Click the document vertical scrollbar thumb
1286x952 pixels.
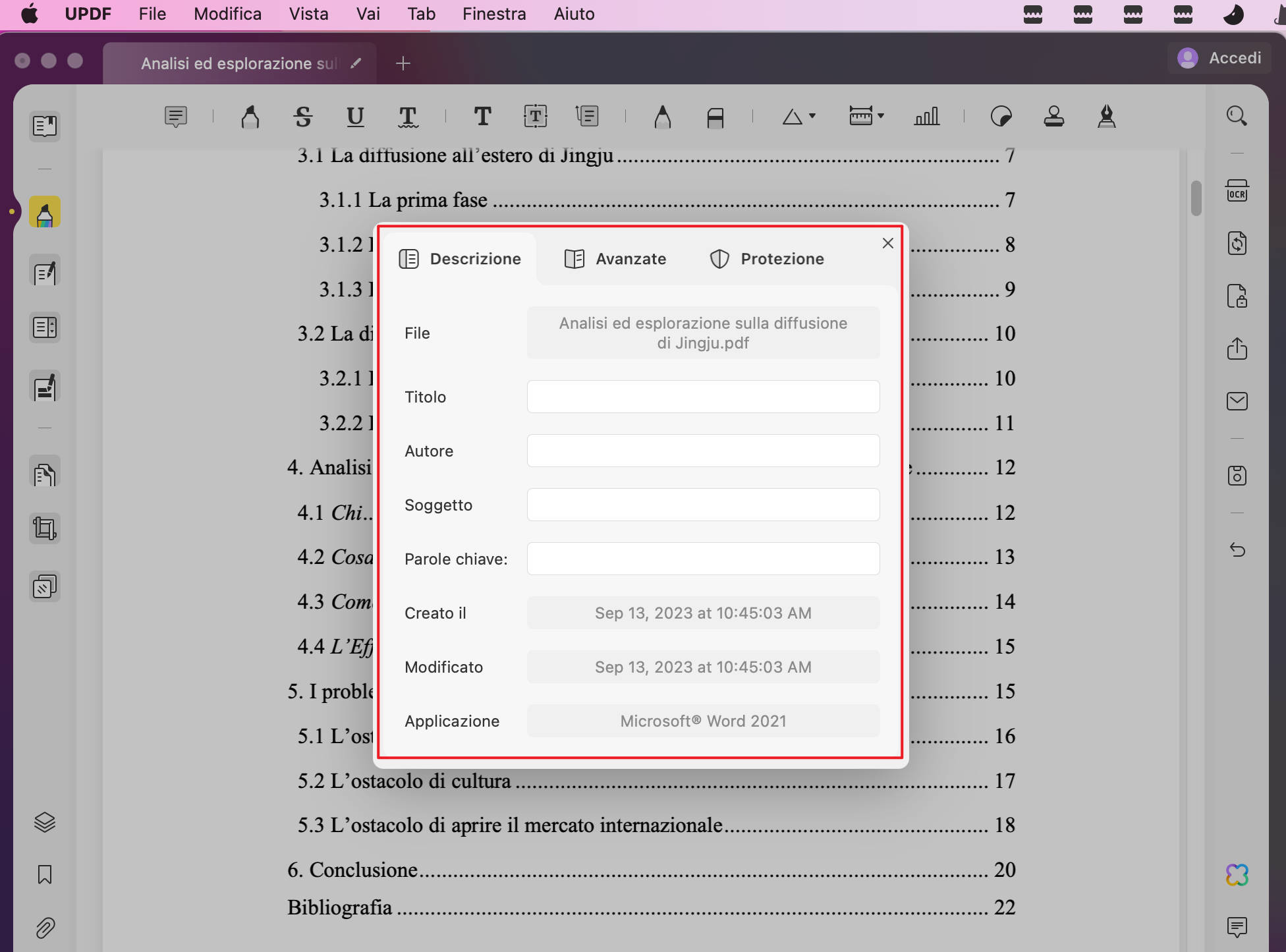(1196, 198)
